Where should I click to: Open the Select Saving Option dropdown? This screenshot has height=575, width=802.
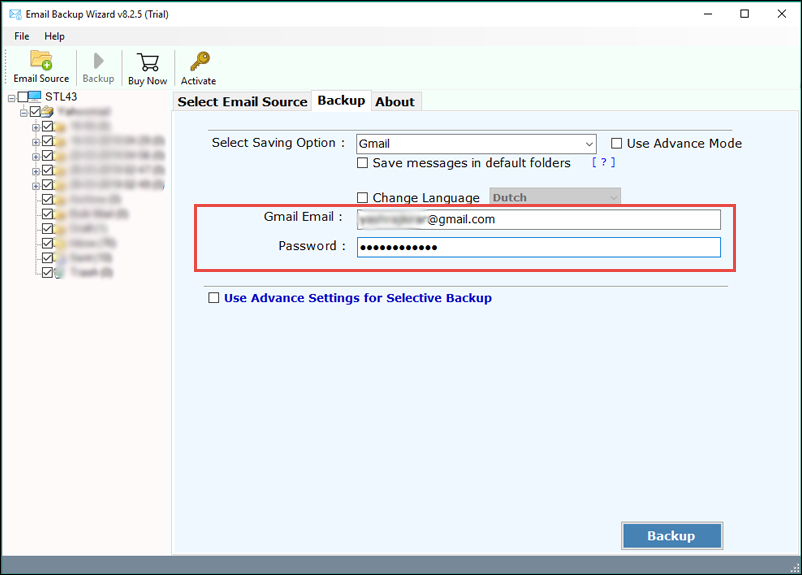476,144
